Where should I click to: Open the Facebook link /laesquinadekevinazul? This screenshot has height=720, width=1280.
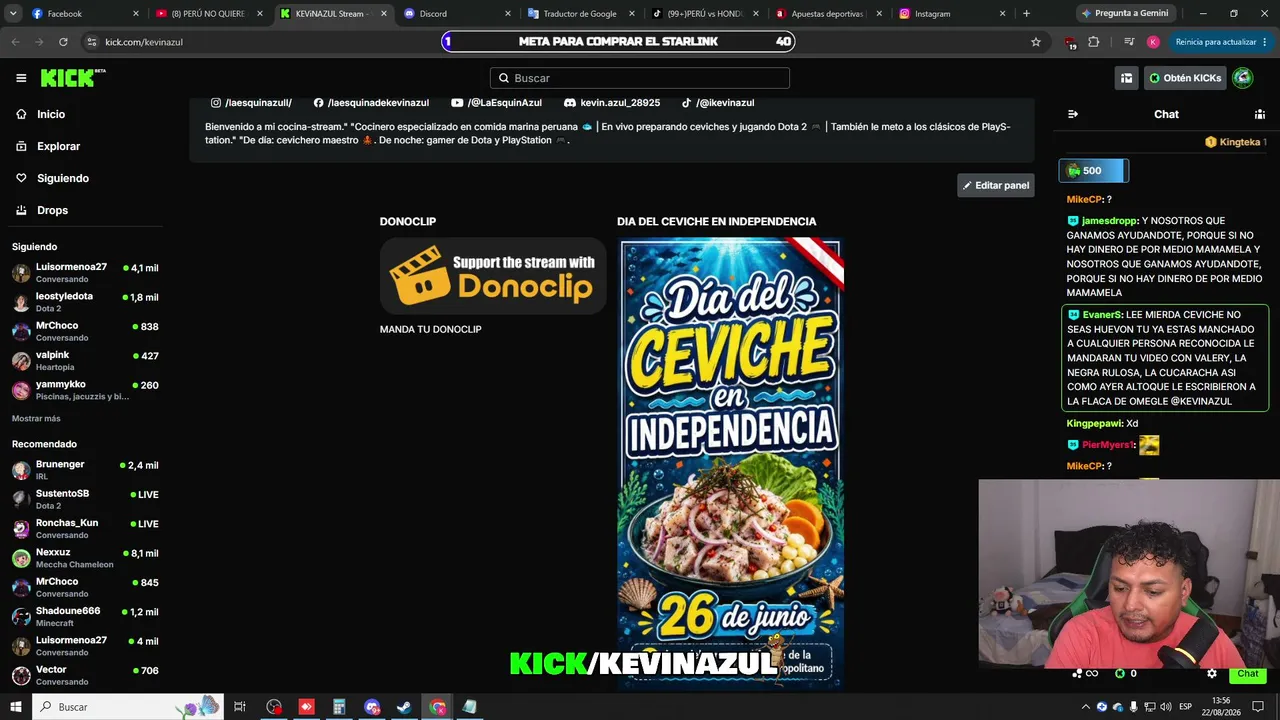coord(371,103)
